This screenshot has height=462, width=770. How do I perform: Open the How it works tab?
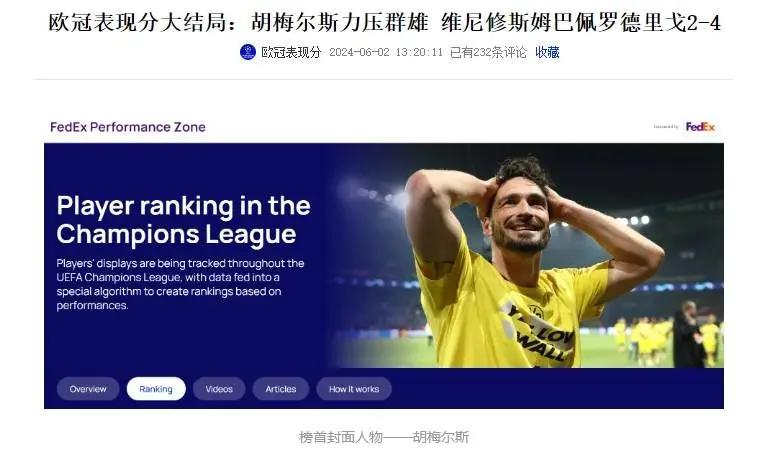(x=354, y=389)
